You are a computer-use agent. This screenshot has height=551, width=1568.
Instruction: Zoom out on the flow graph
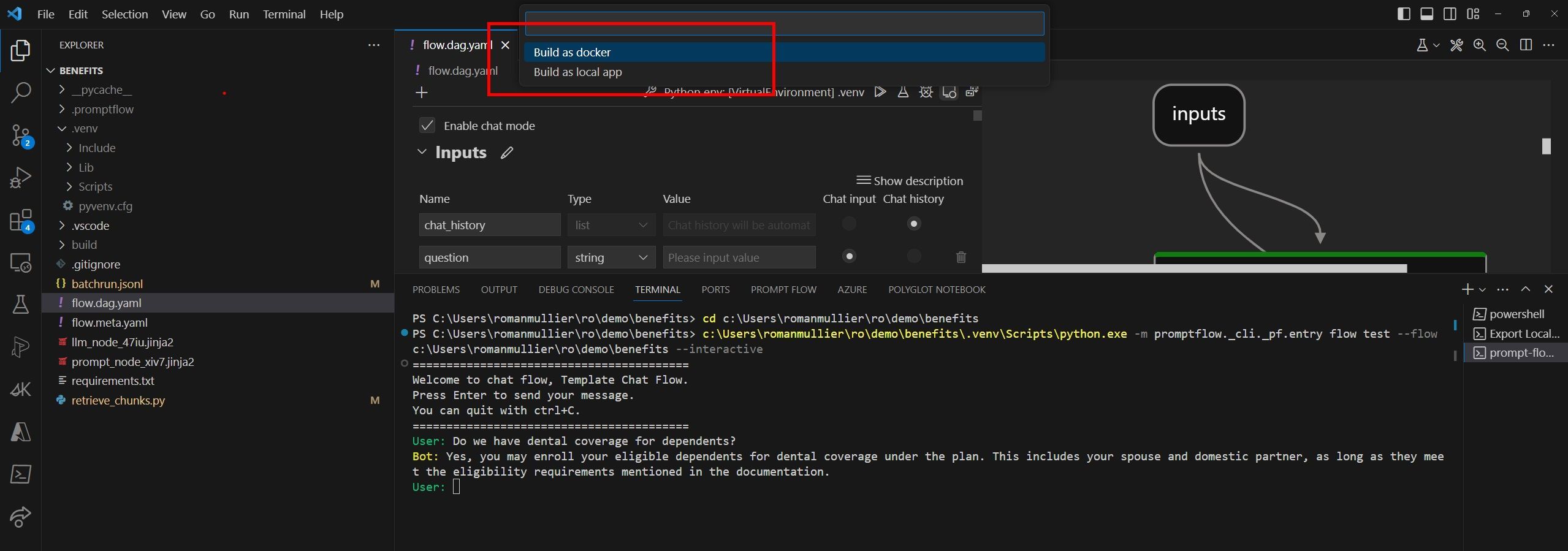[x=1502, y=45]
